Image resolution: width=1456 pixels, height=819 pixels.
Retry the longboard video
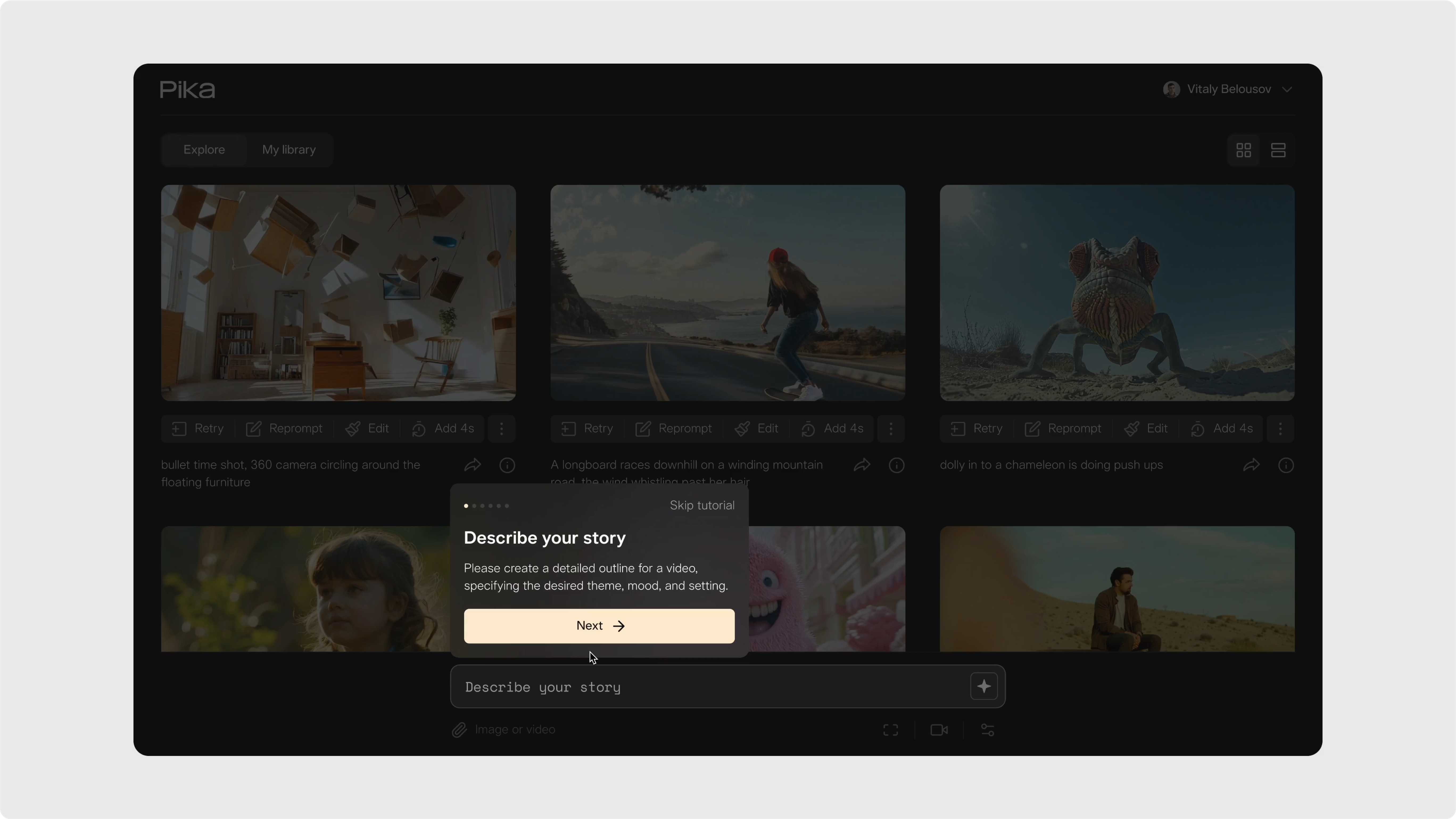(587, 428)
